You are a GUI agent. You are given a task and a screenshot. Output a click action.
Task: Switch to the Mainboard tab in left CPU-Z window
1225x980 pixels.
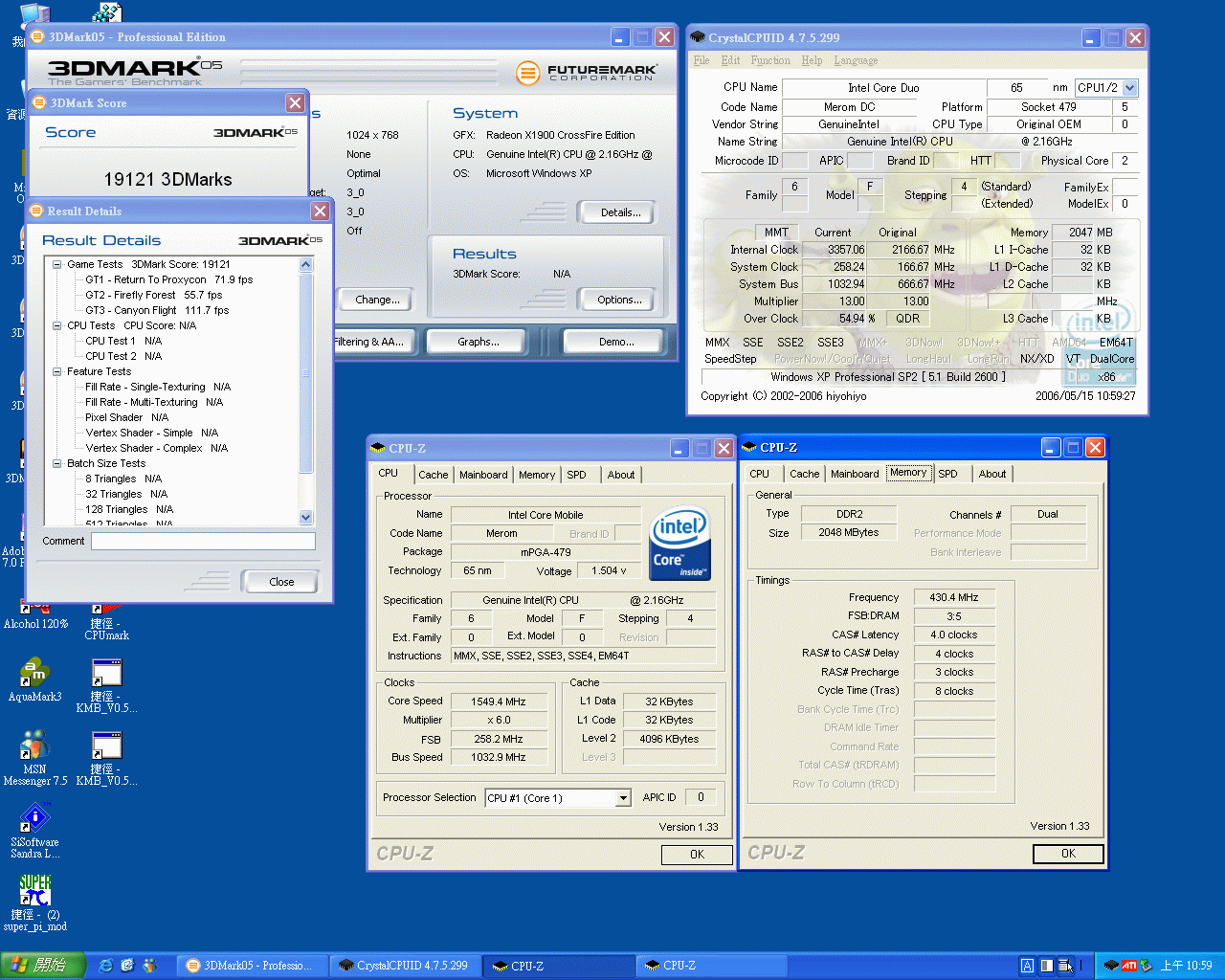[x=483, y=475]
